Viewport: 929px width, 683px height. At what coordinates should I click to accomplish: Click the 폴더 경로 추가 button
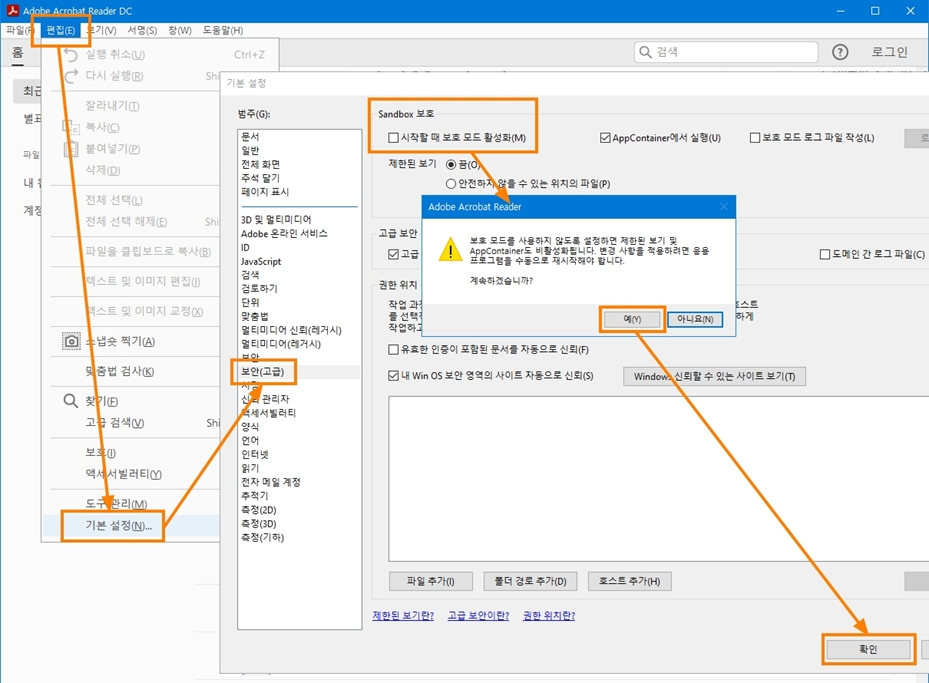[530, 581]
